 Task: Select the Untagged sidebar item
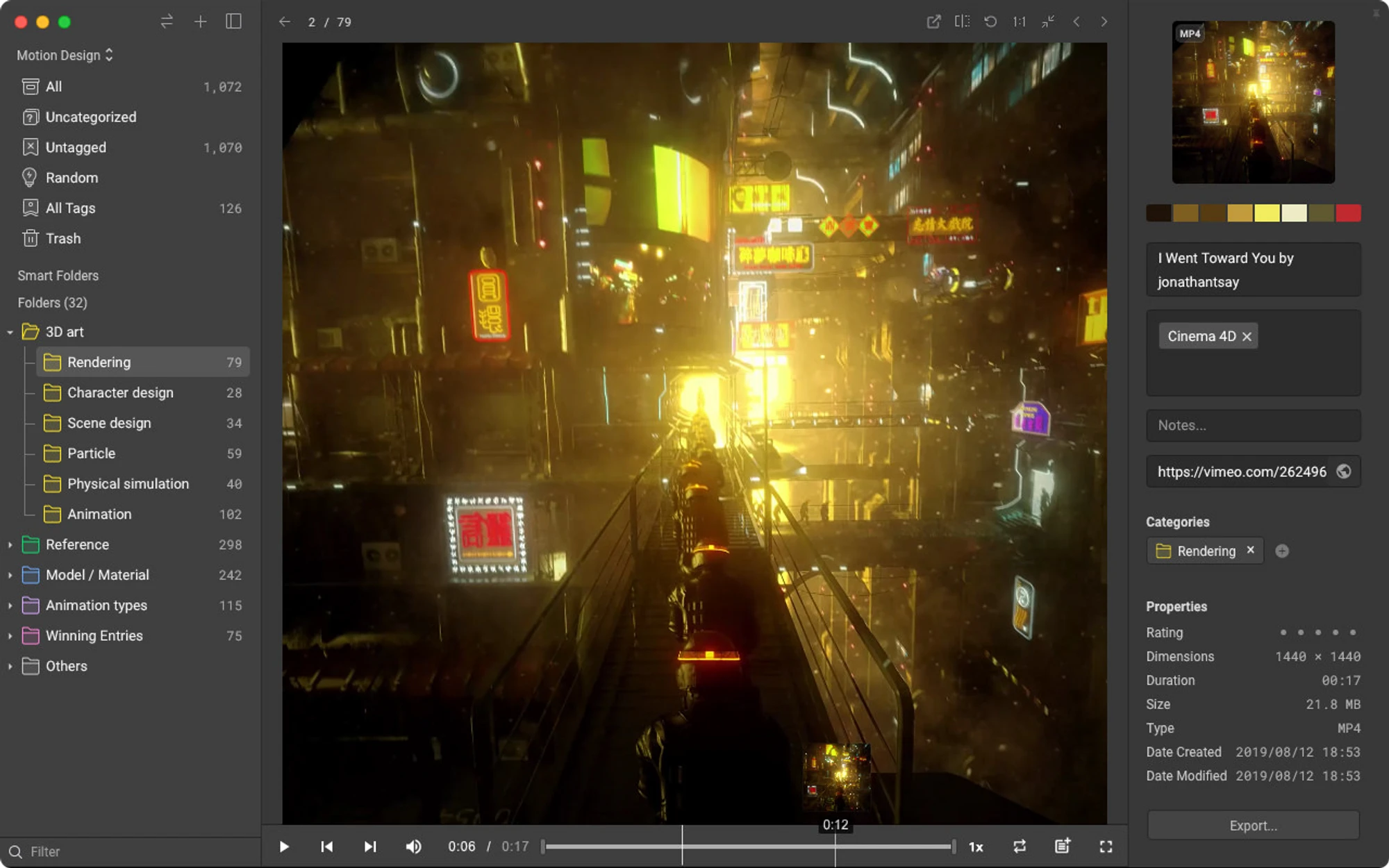point(131,147)
